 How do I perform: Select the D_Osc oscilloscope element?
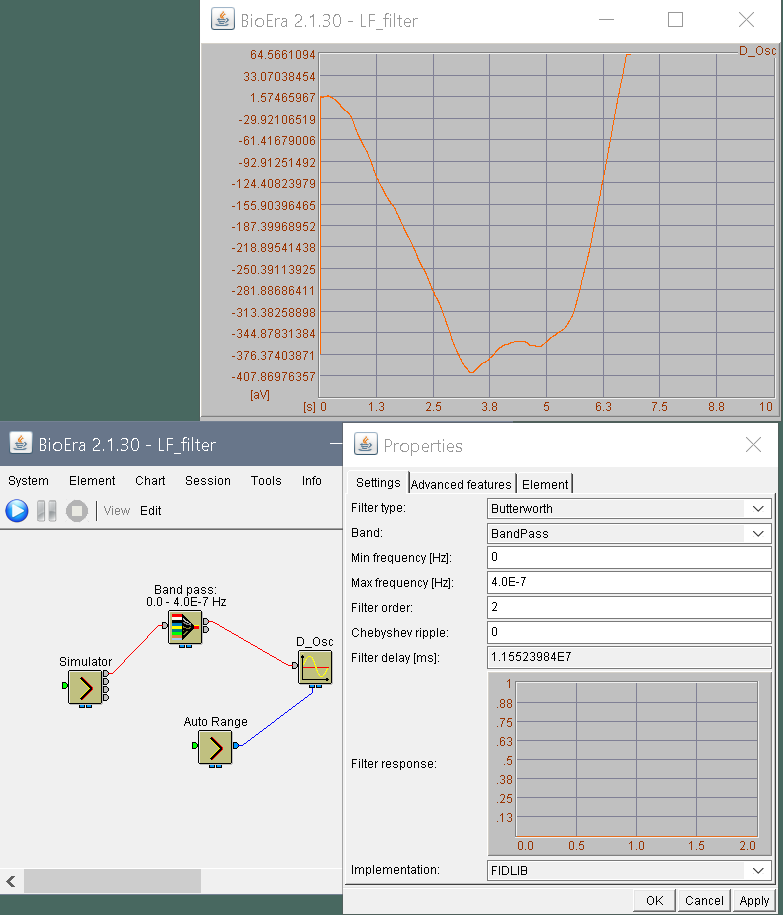315,667
